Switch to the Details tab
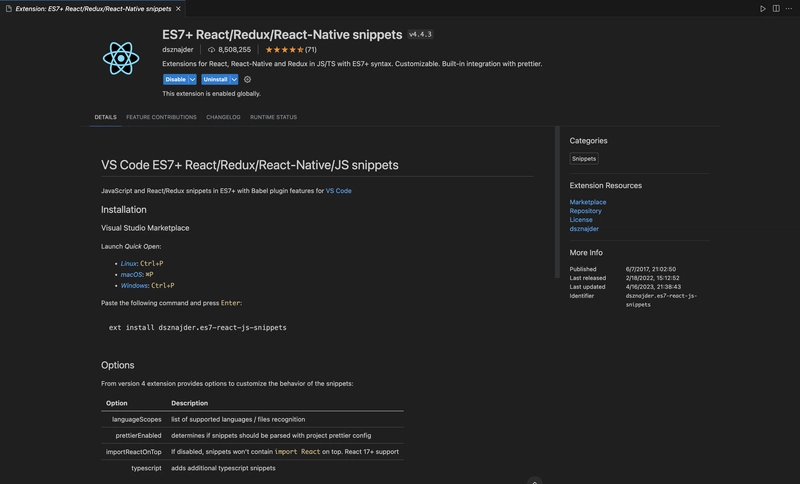Image resolution: width=800 pixels, height=484 pixels. 106,117
